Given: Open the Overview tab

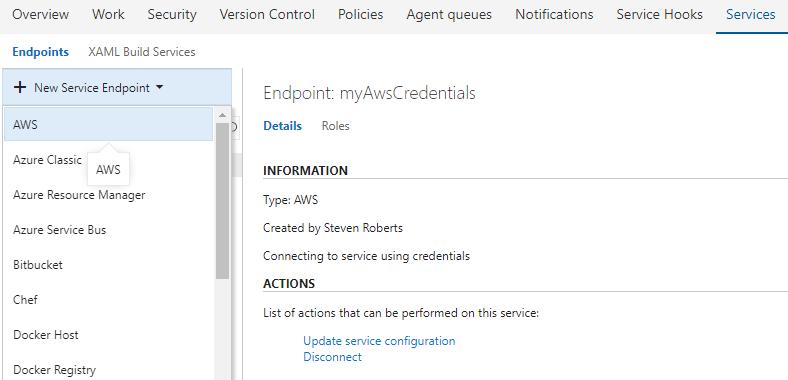Looking at the screenshot, I should point(41,15).
